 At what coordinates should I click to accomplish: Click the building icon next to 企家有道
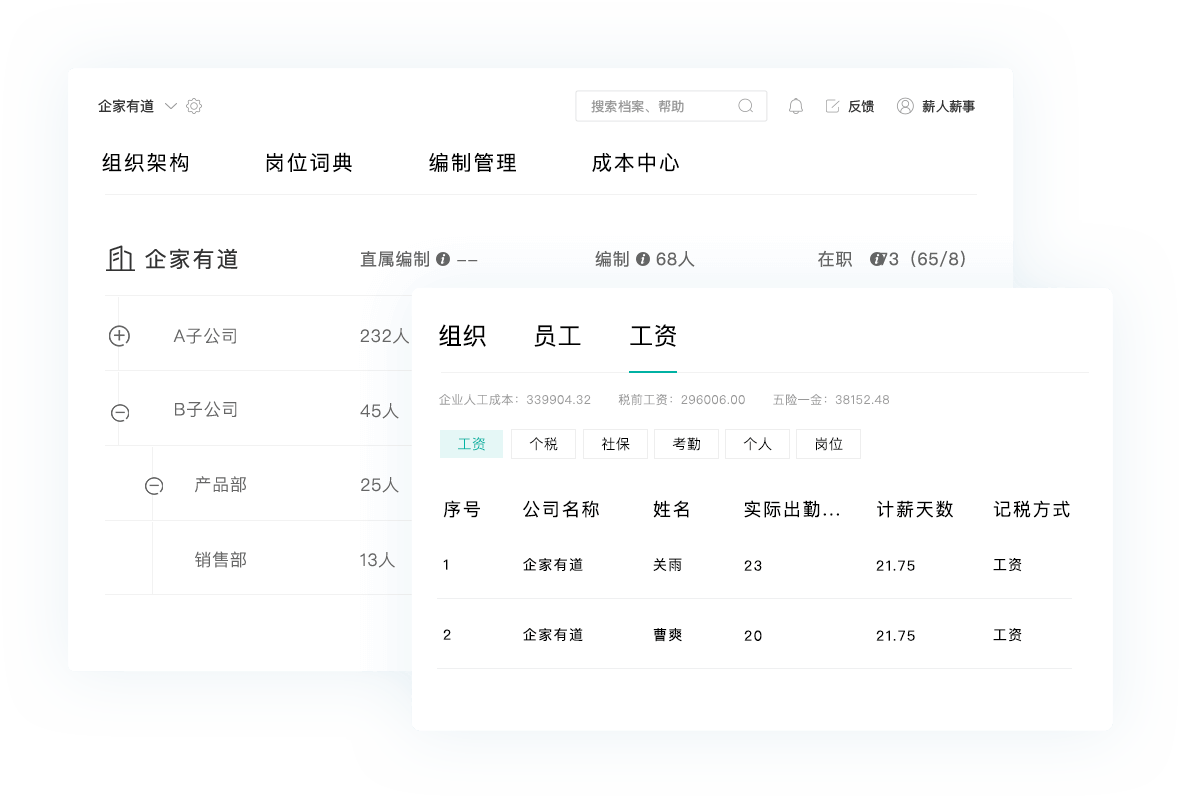[x=120, y=258]
